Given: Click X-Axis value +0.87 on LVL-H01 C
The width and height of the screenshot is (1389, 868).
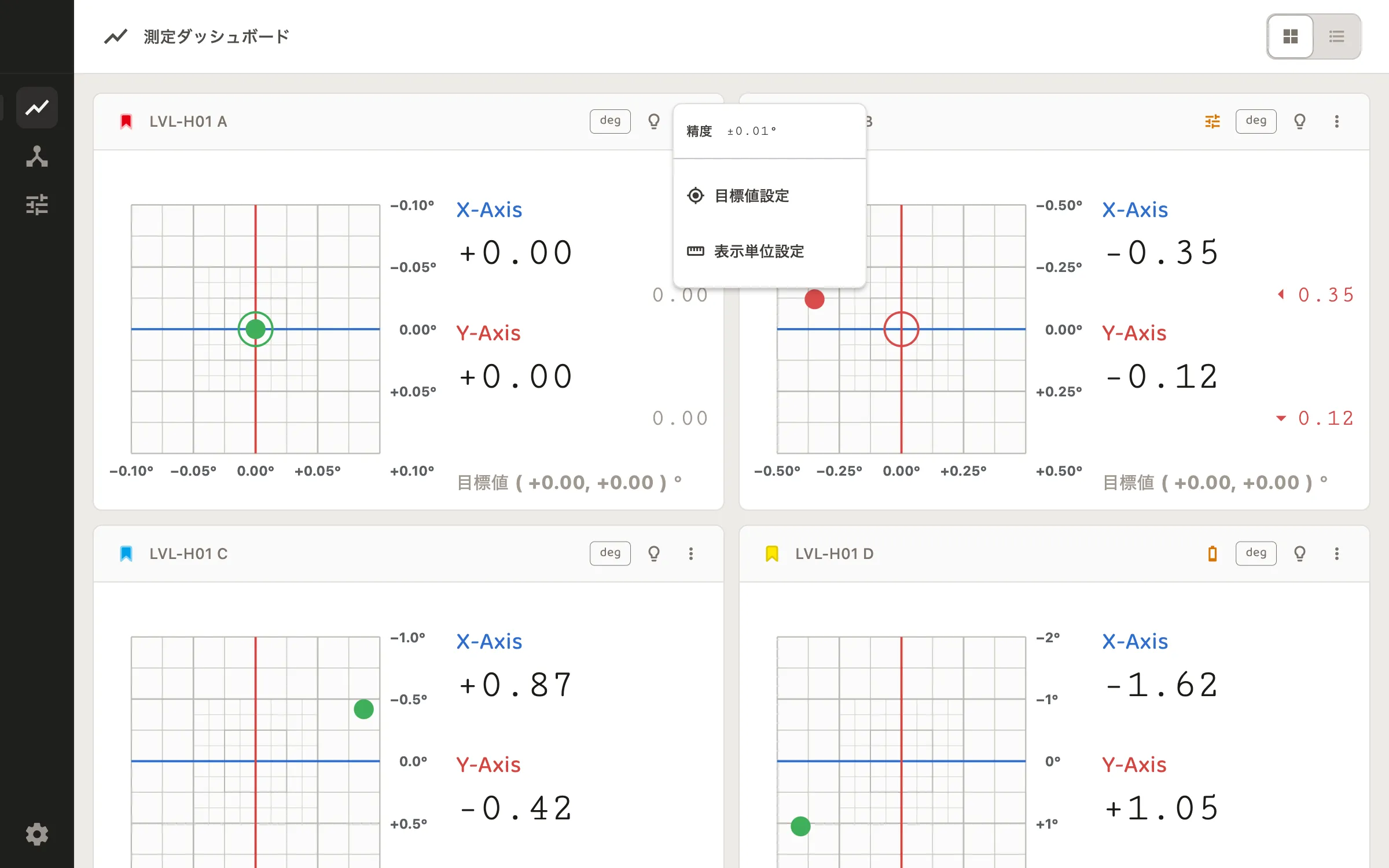Looking at the screenshot, I should click(516, 685).
